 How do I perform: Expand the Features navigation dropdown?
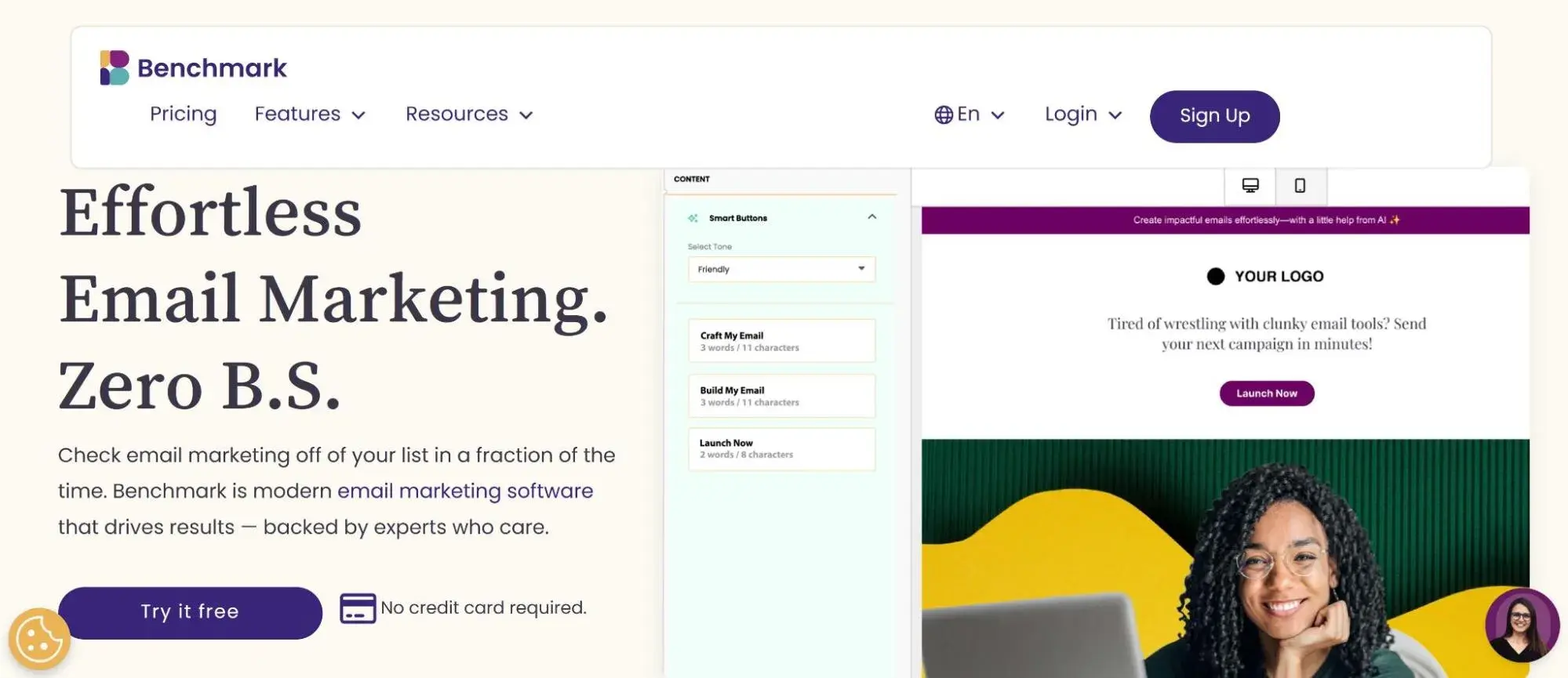point(309,114)
